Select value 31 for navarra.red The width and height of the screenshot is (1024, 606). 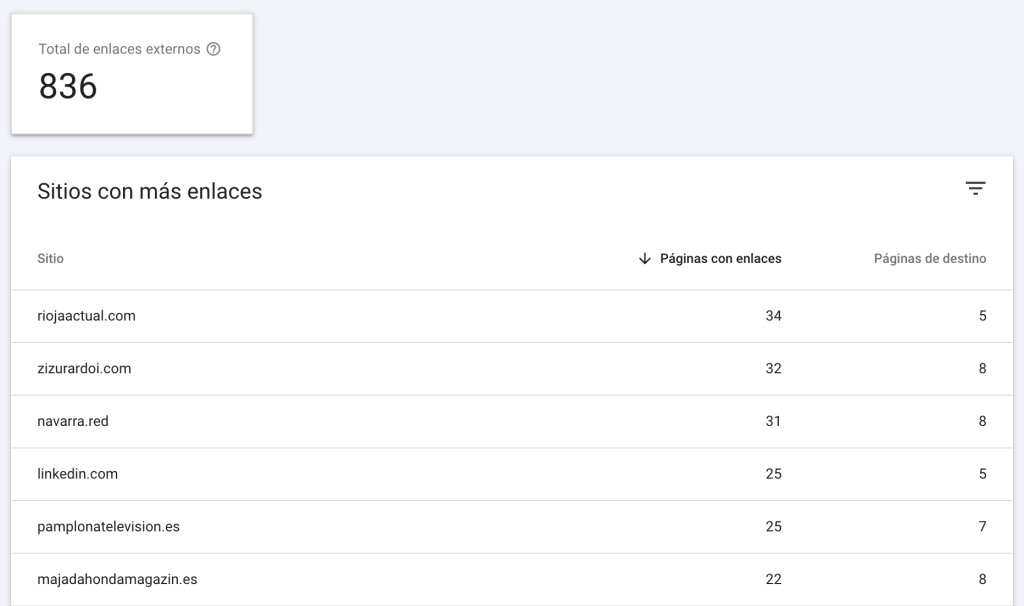[773, 422]
